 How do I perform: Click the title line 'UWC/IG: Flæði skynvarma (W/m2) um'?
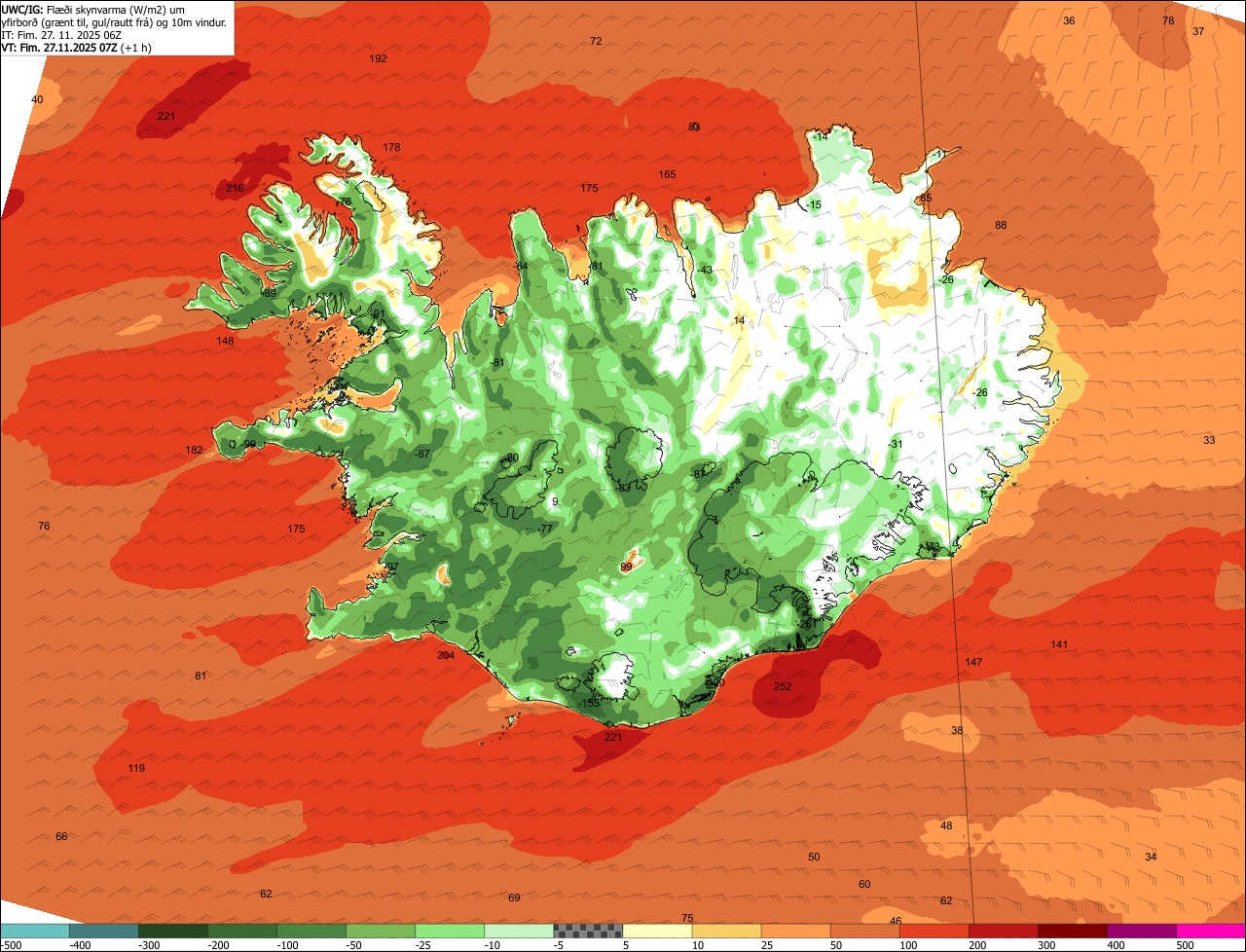[x=92, y=9]
